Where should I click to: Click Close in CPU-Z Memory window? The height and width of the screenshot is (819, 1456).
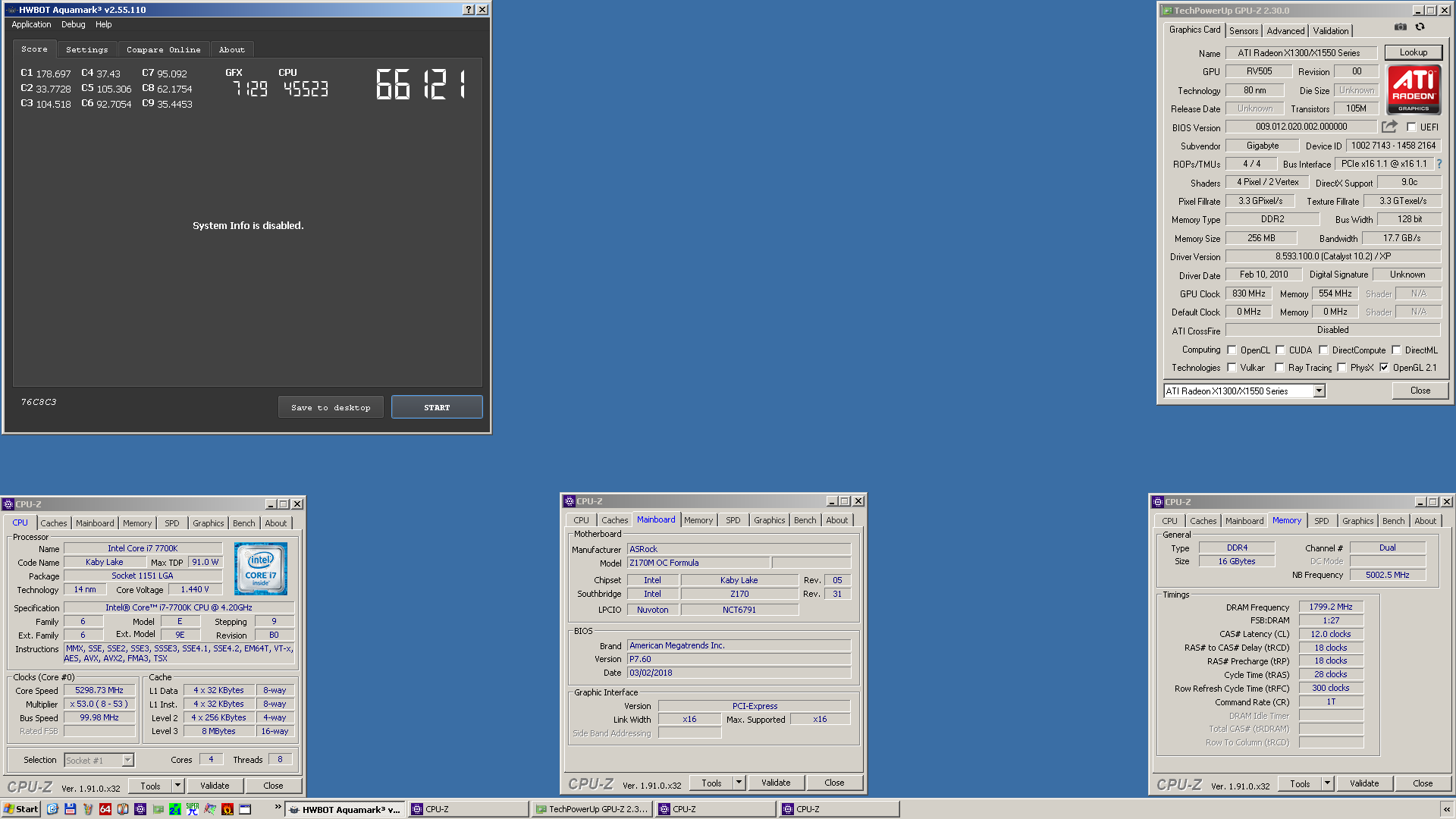pyautogui.click(x=1423, y=783)
